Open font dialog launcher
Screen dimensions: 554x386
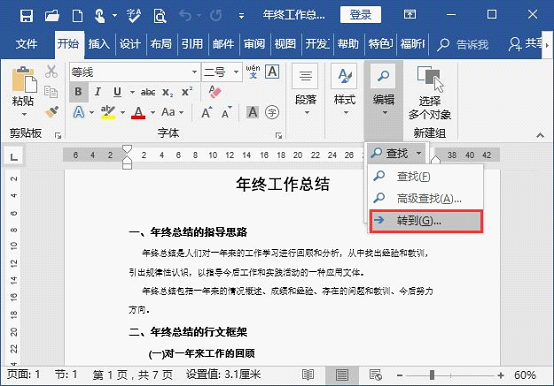pyautogui.click(x=279, y=136)
